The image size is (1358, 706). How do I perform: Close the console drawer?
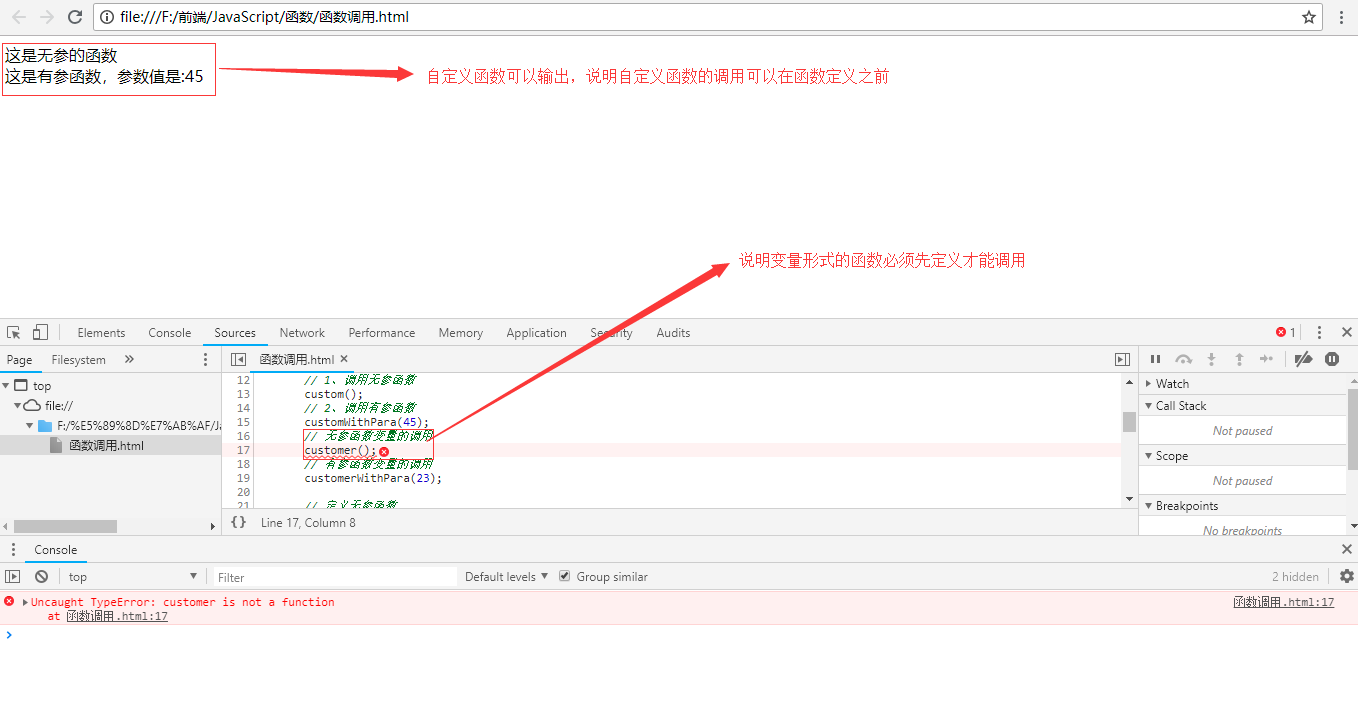1346,549
